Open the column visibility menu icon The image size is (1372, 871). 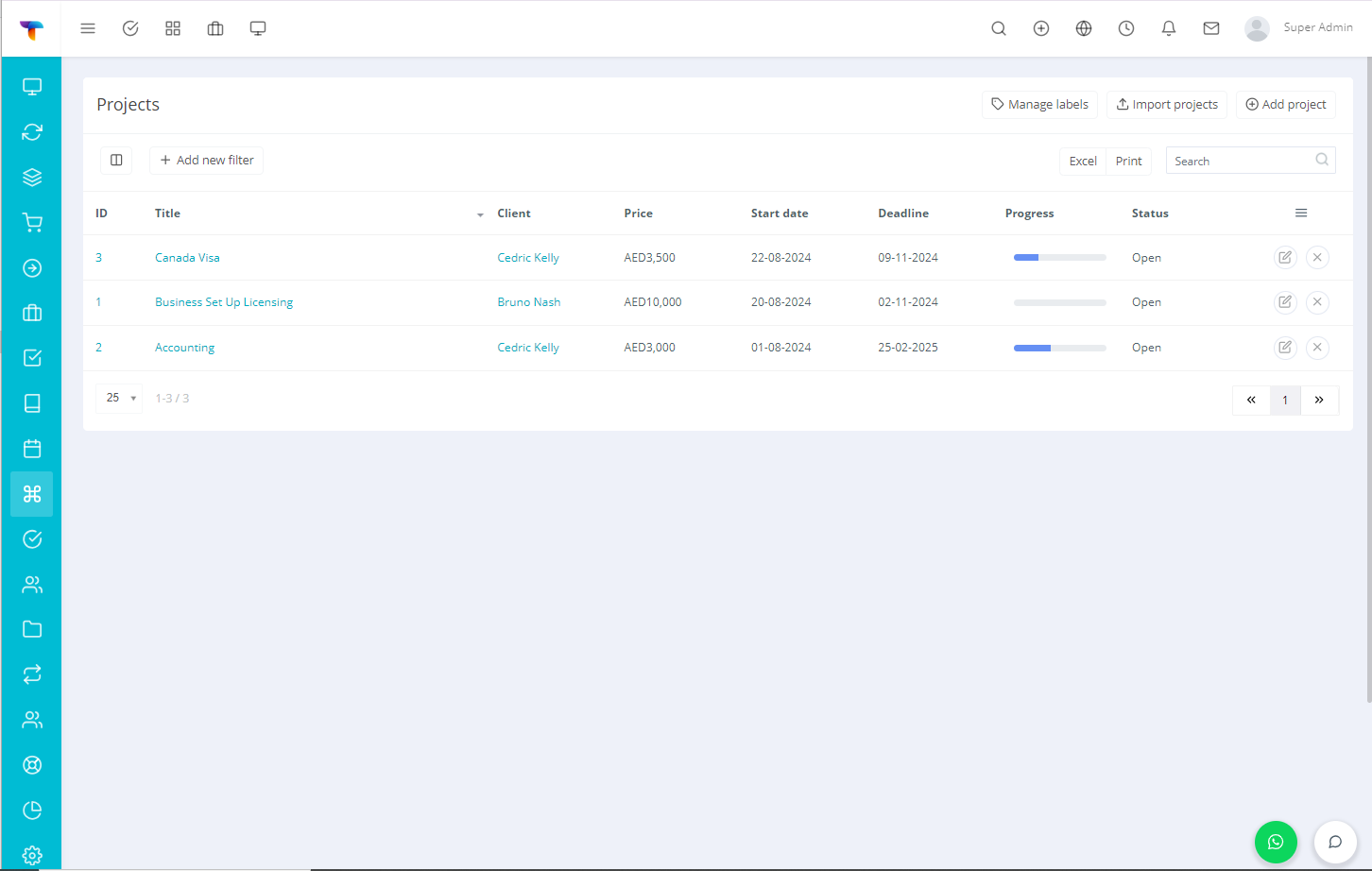(x=1301, y=213)
